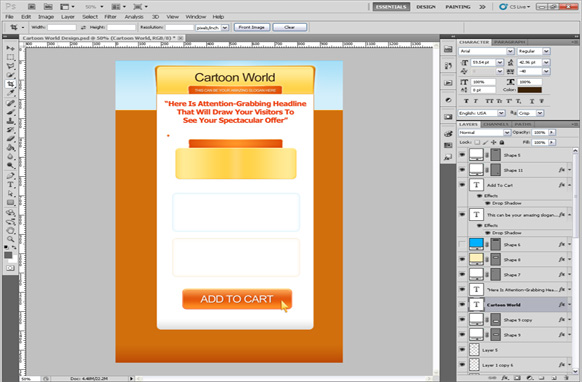
Task: Open the text Color swatch in Character panel
Action: pos(530,90)
